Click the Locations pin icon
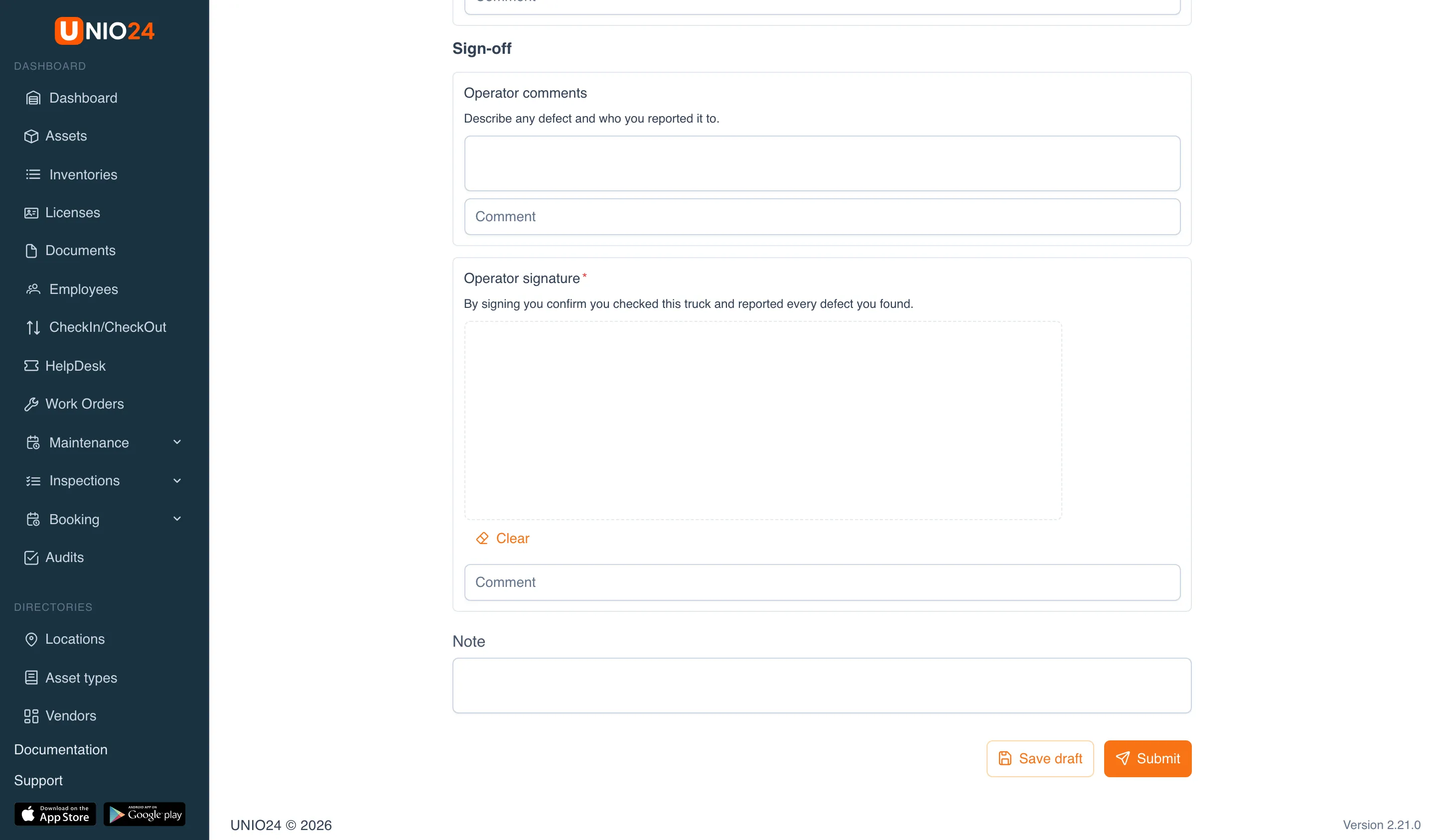 click(x=31, y=640)
